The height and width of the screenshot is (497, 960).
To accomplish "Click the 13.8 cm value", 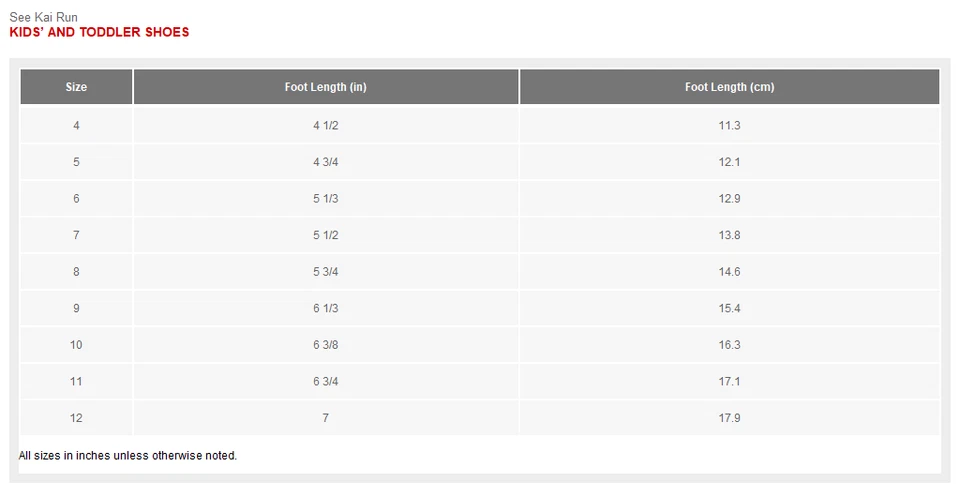I will pyautogui.click(x=729, y=235).
